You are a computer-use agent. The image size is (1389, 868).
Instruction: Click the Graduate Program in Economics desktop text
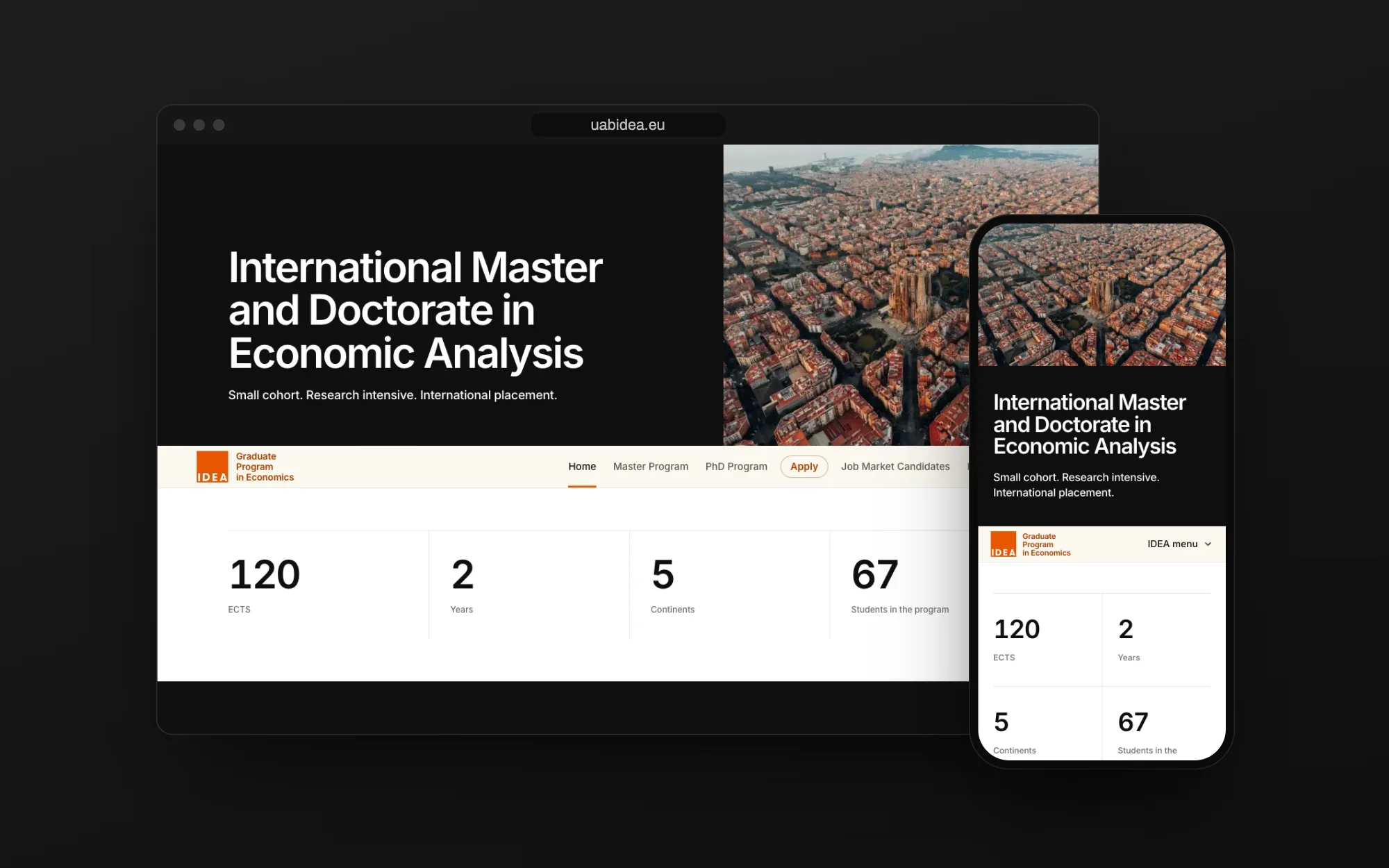[x=265, y=467]
